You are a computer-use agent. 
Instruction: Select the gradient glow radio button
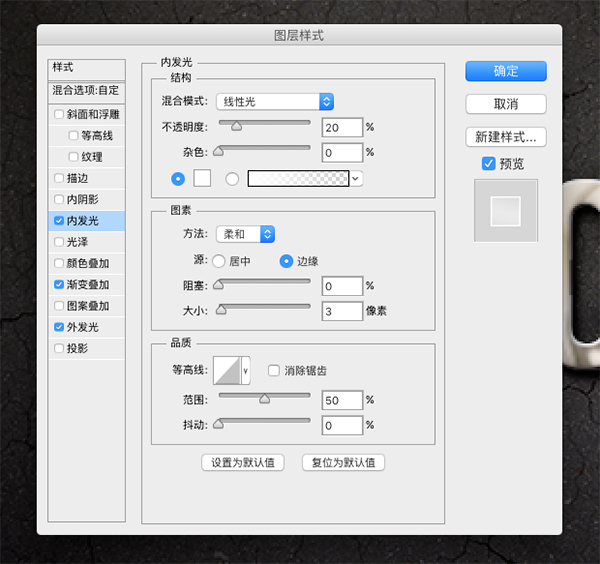(233, 178)
